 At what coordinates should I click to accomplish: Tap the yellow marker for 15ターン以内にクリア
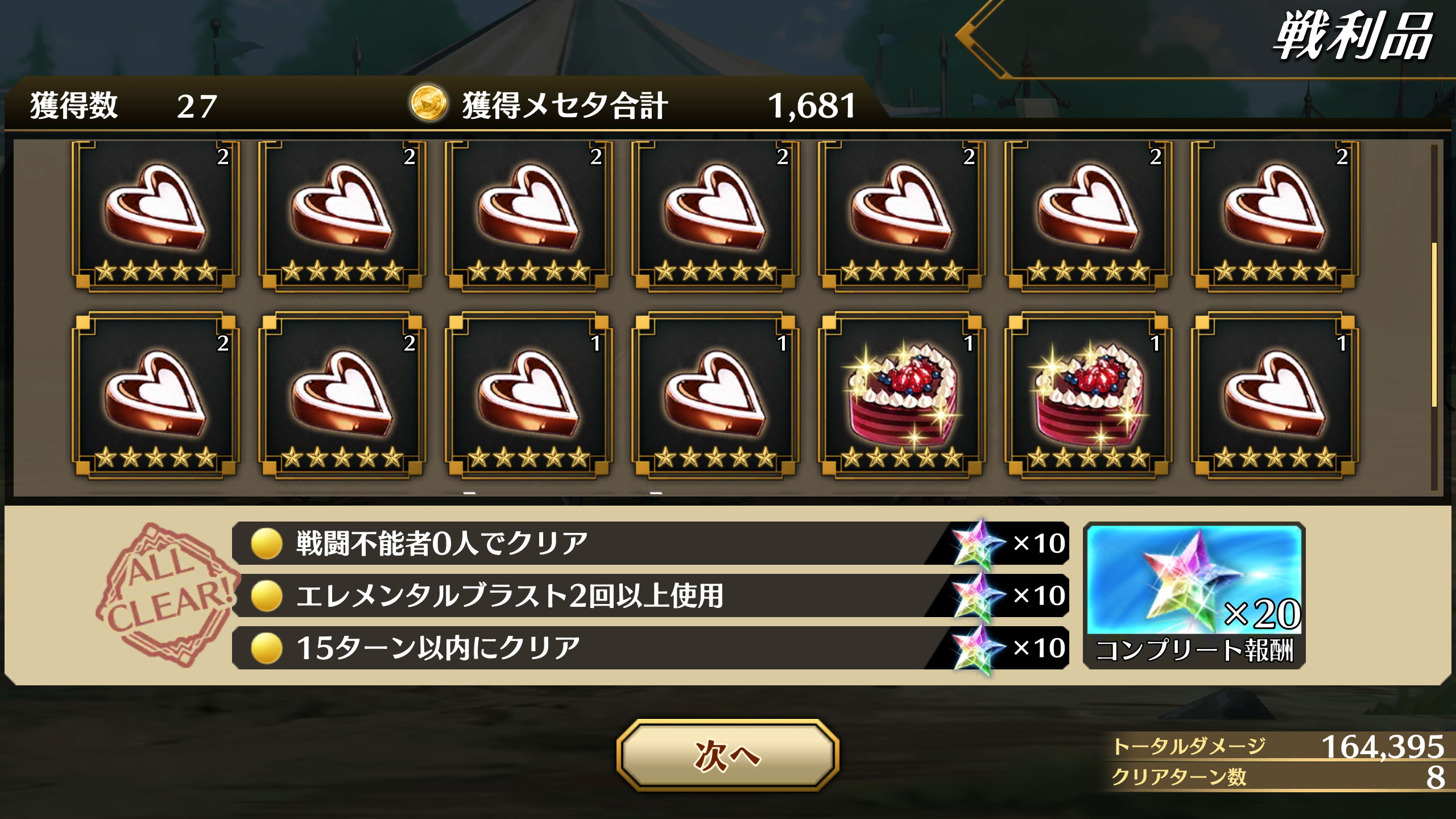267,648
